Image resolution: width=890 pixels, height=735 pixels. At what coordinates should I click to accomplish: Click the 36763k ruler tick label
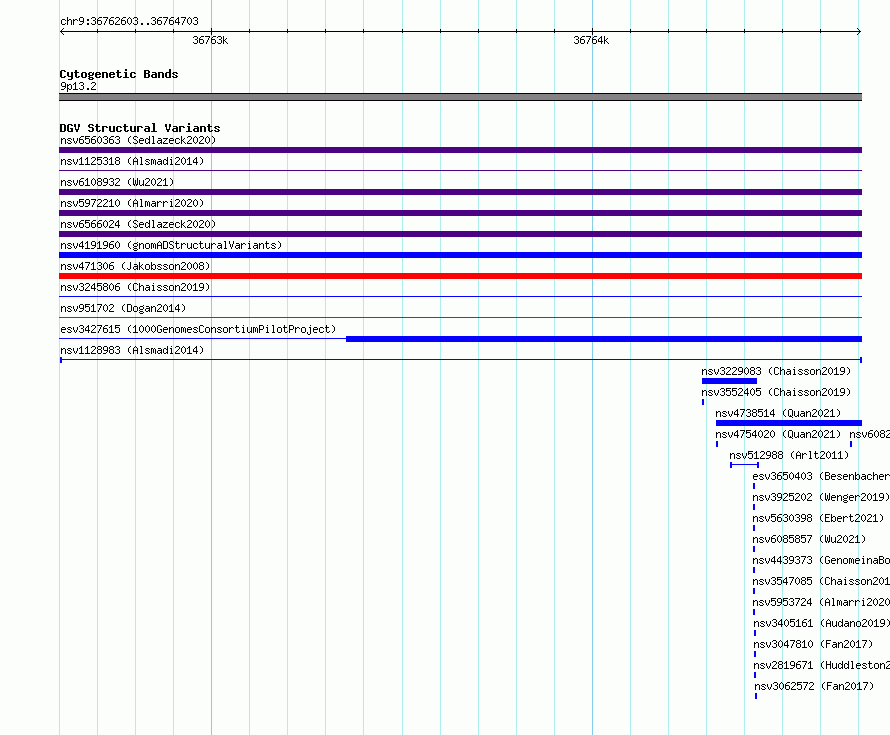point(210,40)
